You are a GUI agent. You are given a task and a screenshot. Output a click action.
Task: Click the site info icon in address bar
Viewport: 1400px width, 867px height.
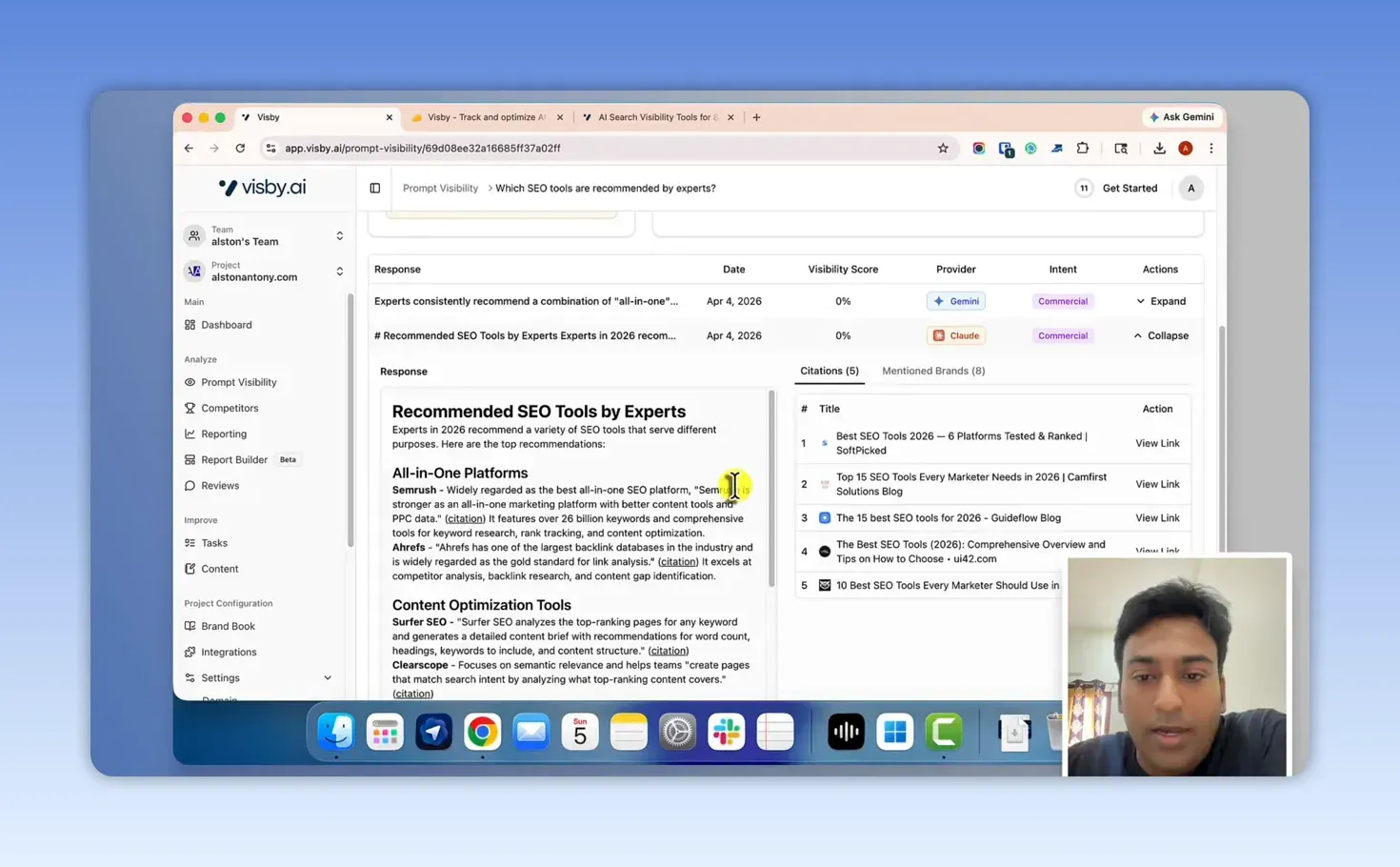click(x=270, y=149)
